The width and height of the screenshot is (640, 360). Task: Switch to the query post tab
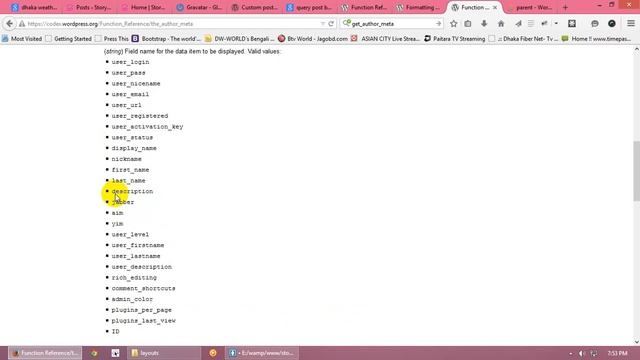(310, 7)
